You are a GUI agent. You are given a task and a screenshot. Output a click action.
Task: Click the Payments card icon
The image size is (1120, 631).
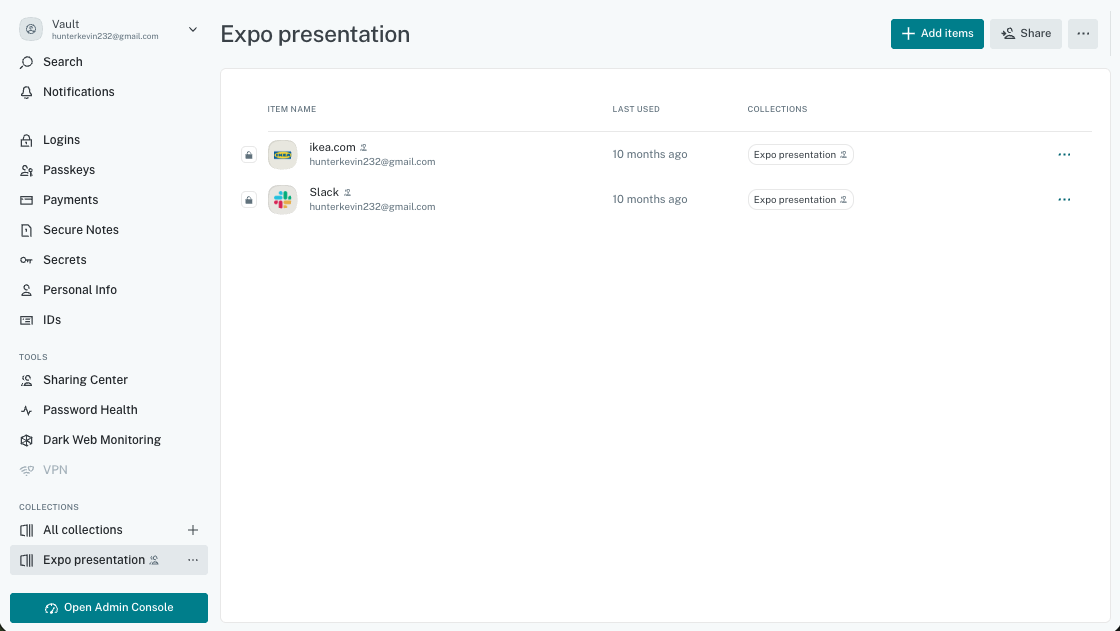point(26,200)
